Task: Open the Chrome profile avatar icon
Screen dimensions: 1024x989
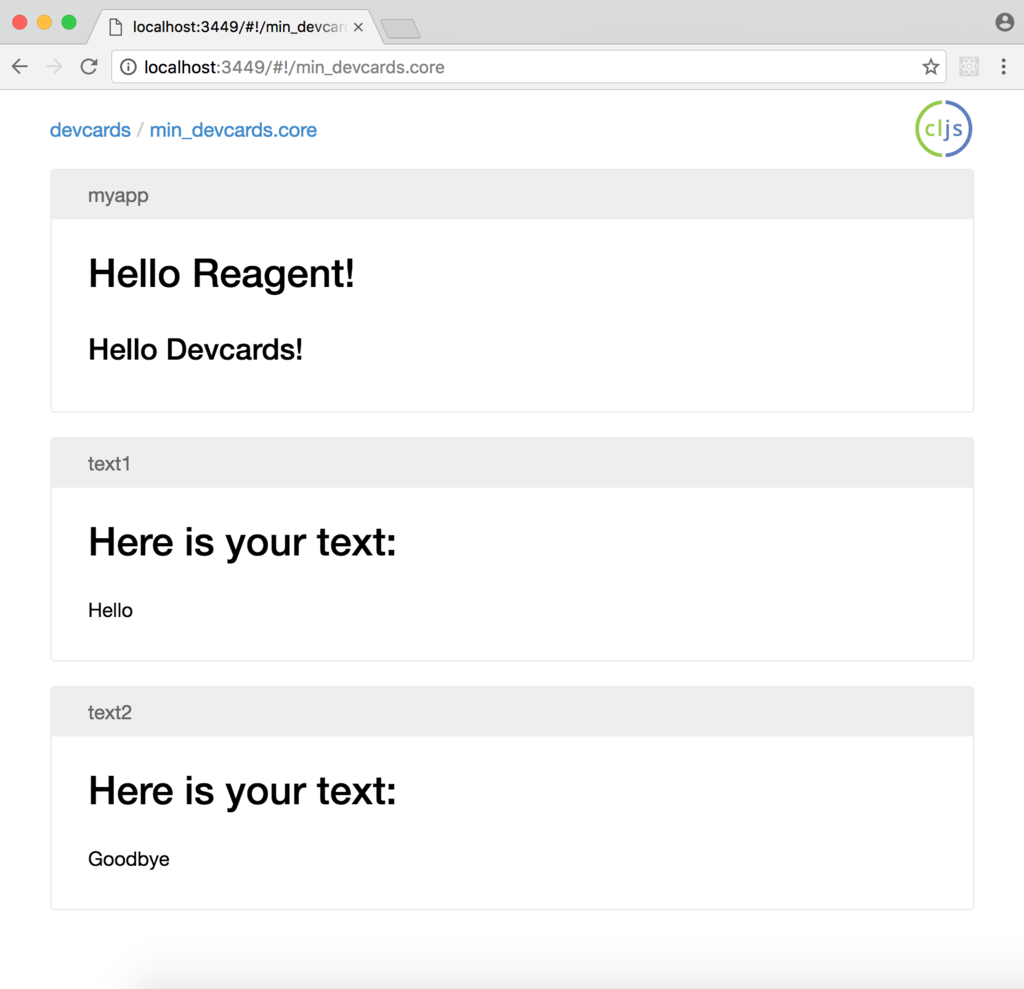Action: 1004,21
